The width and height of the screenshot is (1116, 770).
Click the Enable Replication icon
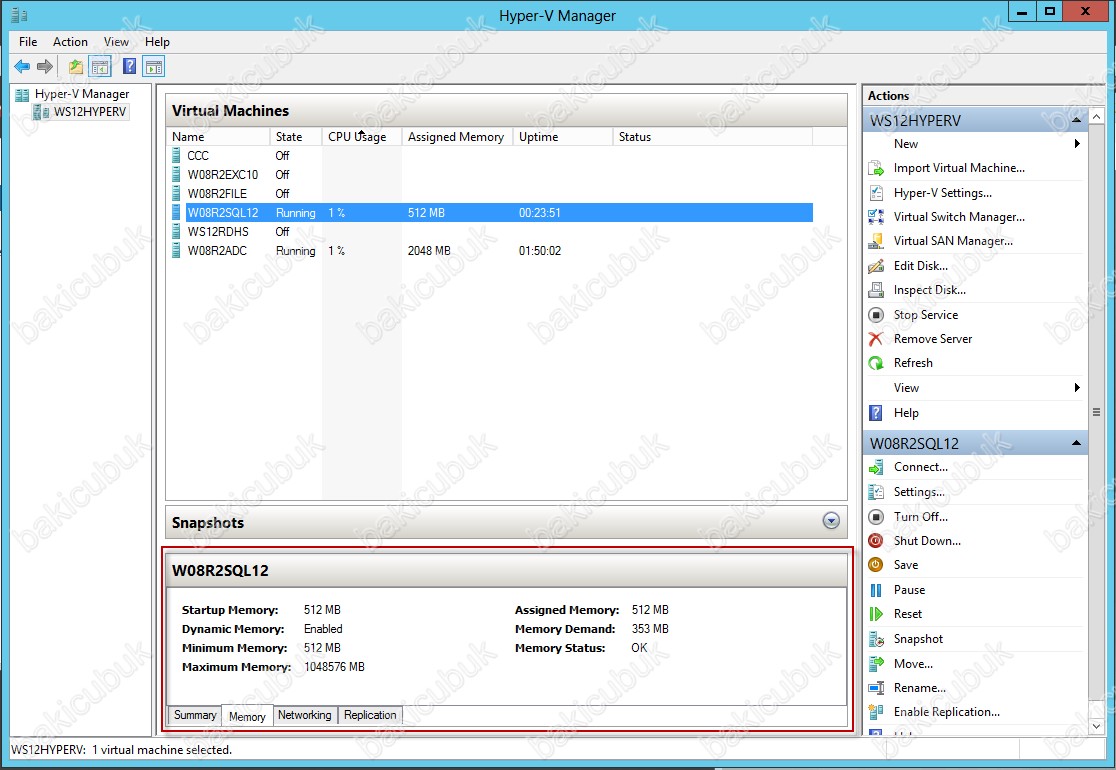pos(876,712)
